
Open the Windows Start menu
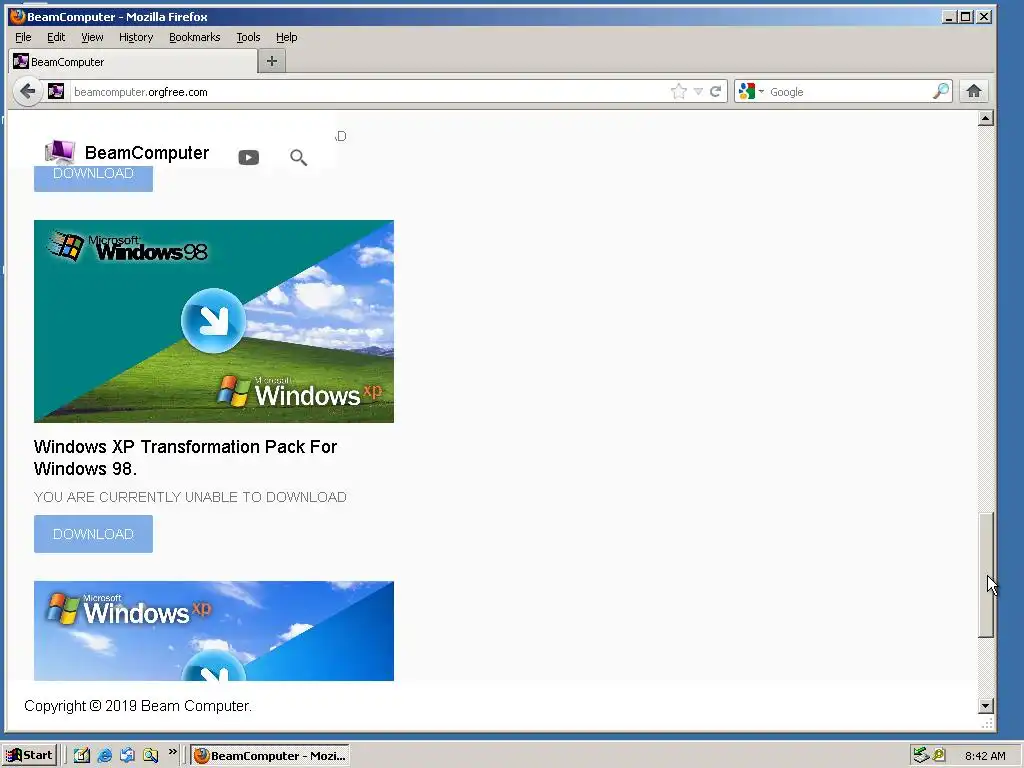(x=29, y=756)
